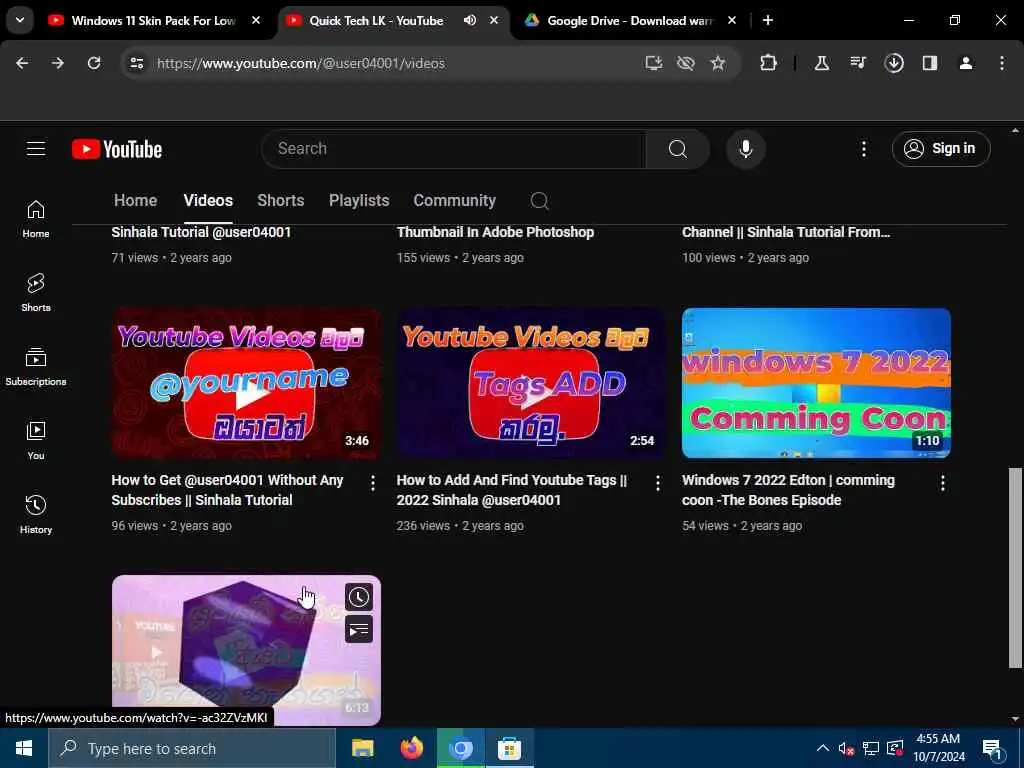Open the YouTube hamburger guide menu
This screenshot has height=768, width=1024.
point(36,149)
